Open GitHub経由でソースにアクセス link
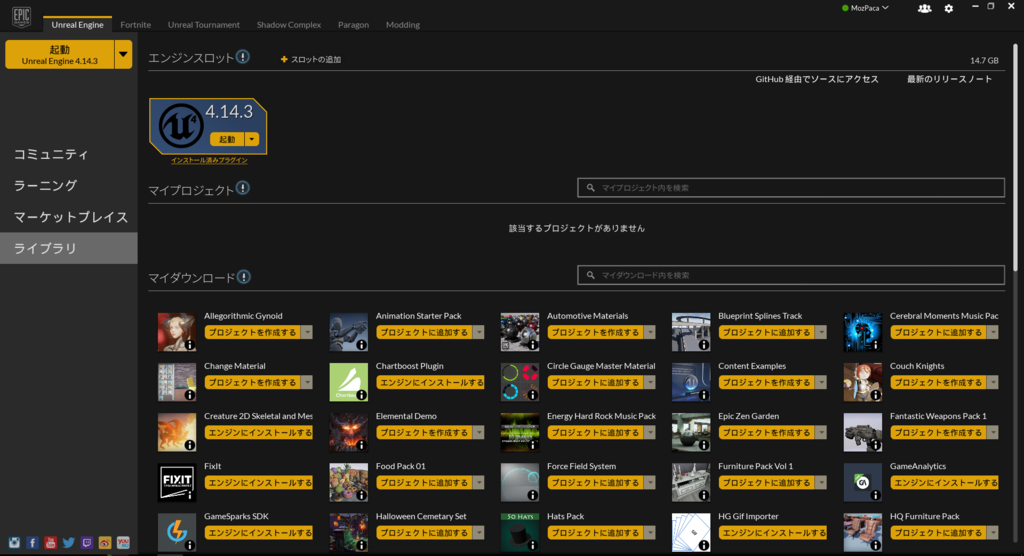Image resolution: width=1024 pixels, height=556 pixels. point(816,79)
